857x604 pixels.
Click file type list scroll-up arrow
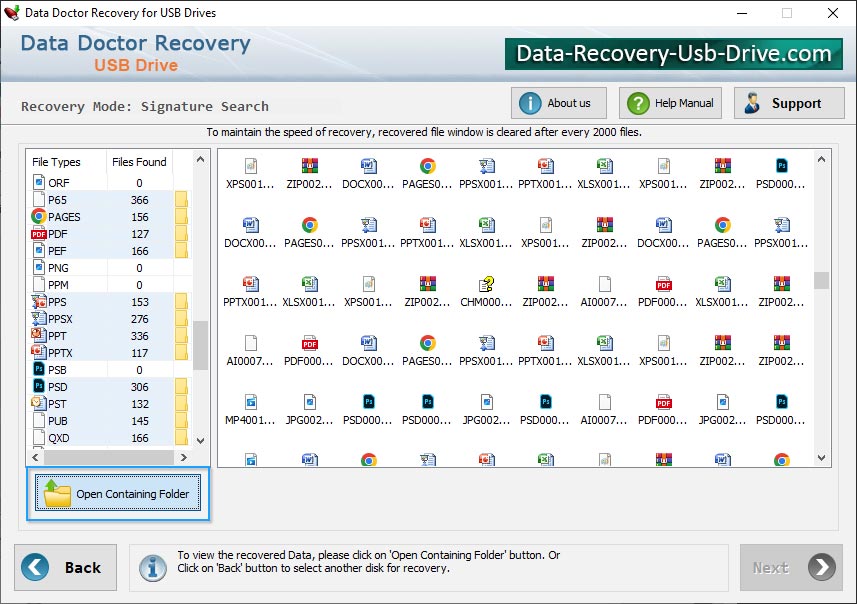click(x=201, y=160)
